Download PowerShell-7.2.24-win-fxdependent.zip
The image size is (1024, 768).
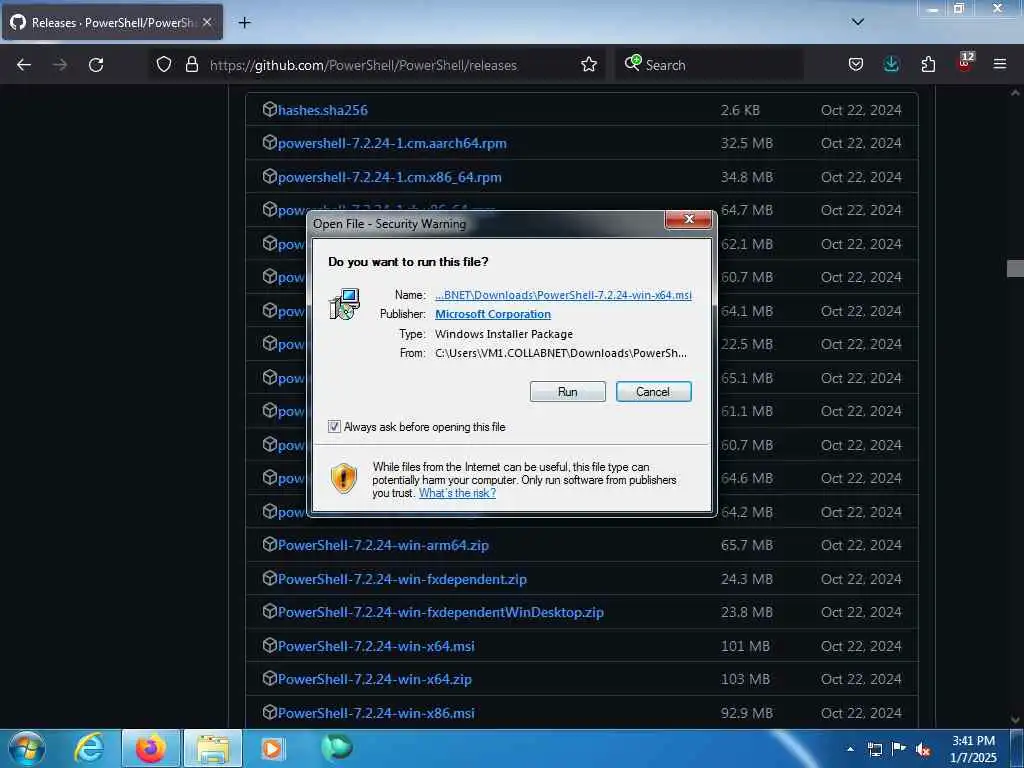[x=402, y=579]
